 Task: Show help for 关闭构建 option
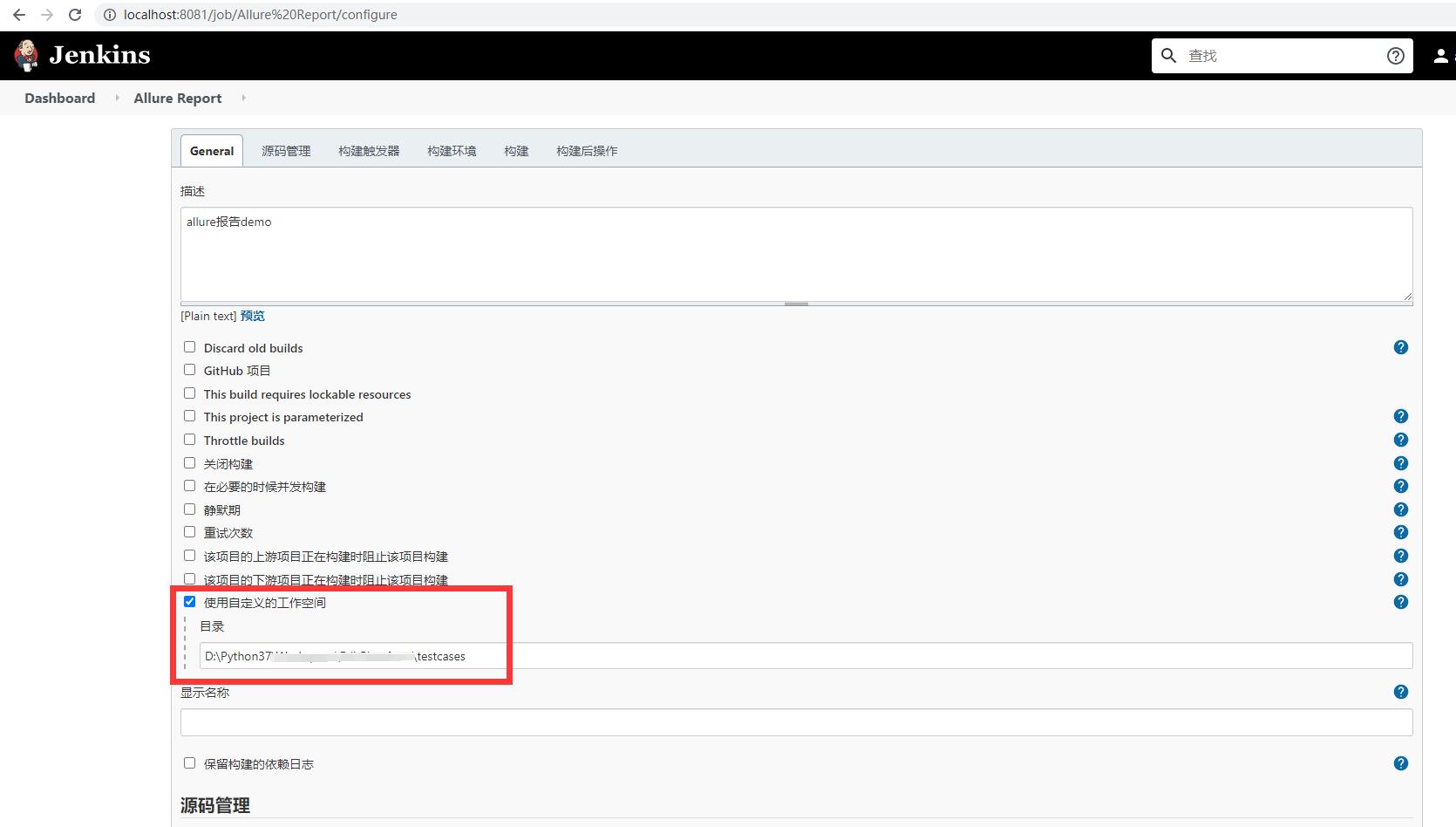[x=1401, y=463]
